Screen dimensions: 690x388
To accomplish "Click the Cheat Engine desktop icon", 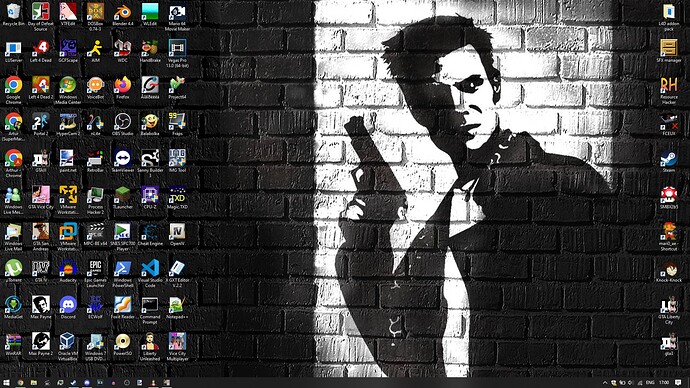I will (150, 234).
